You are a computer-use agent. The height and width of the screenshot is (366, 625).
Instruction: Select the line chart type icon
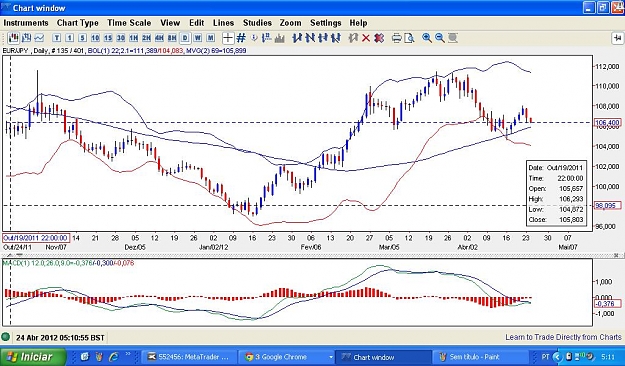pyautogui.click(x=39, y=38)
